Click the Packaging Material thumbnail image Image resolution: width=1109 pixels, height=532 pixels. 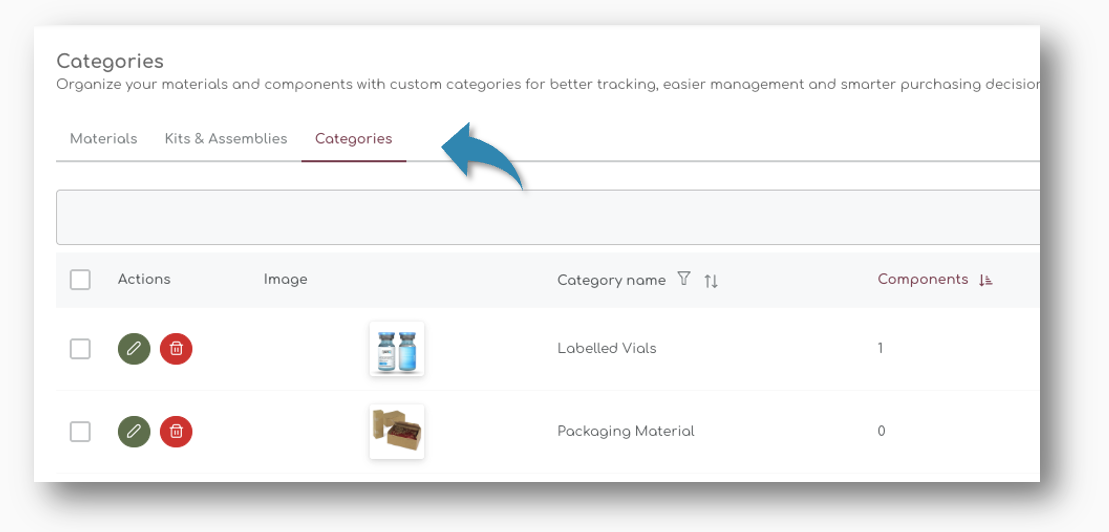397,432
